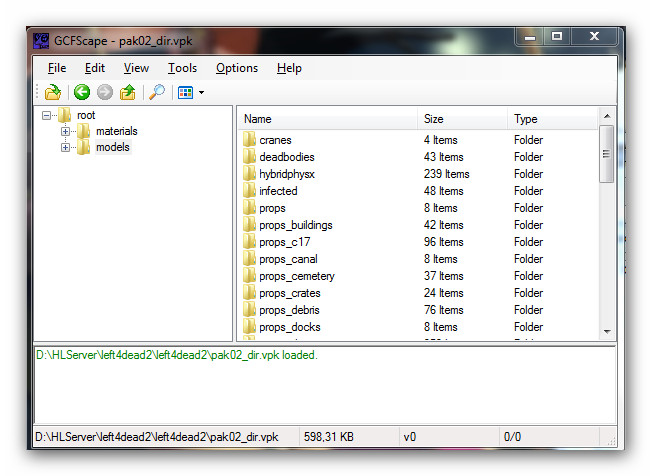Screen dimensions: 652x476
Task: Open the Options menu
Action: pyautogui.click(x=237, y=68)
